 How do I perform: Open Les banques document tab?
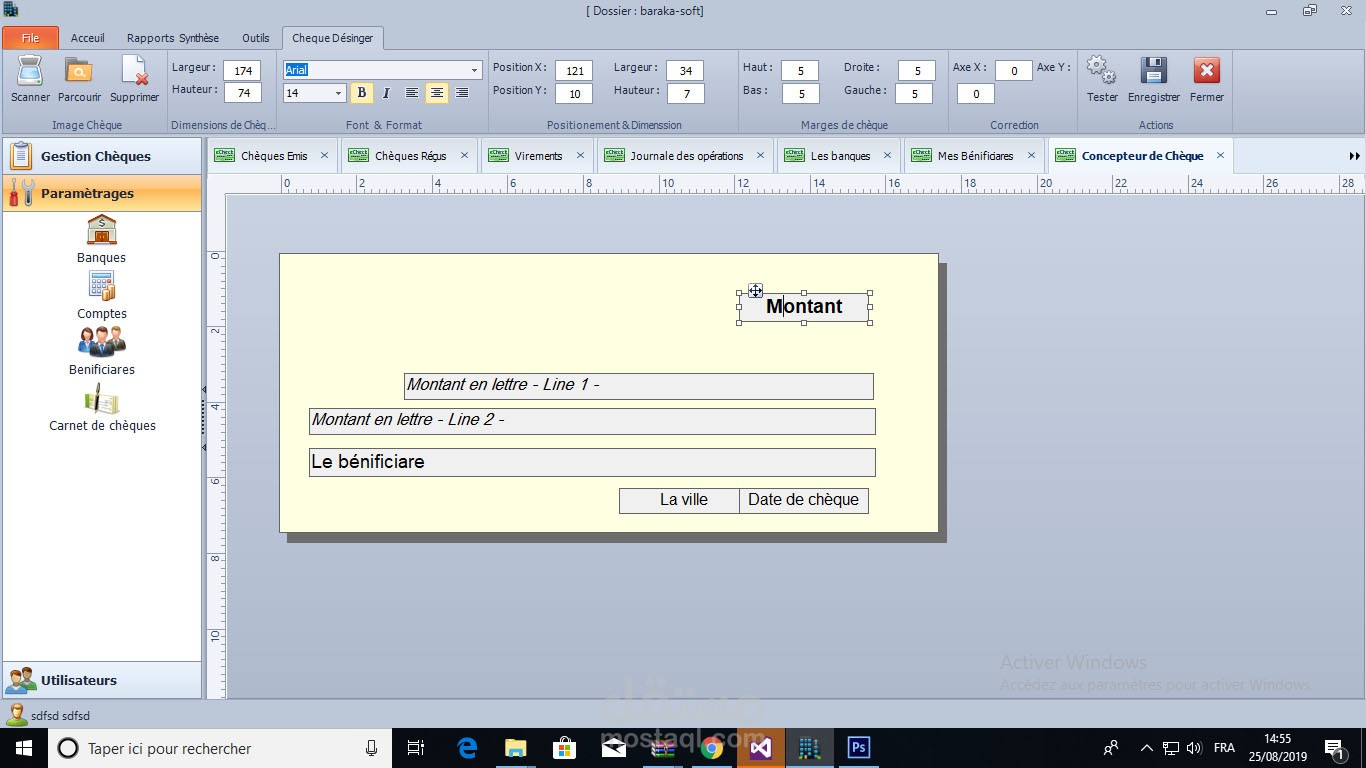840,156
